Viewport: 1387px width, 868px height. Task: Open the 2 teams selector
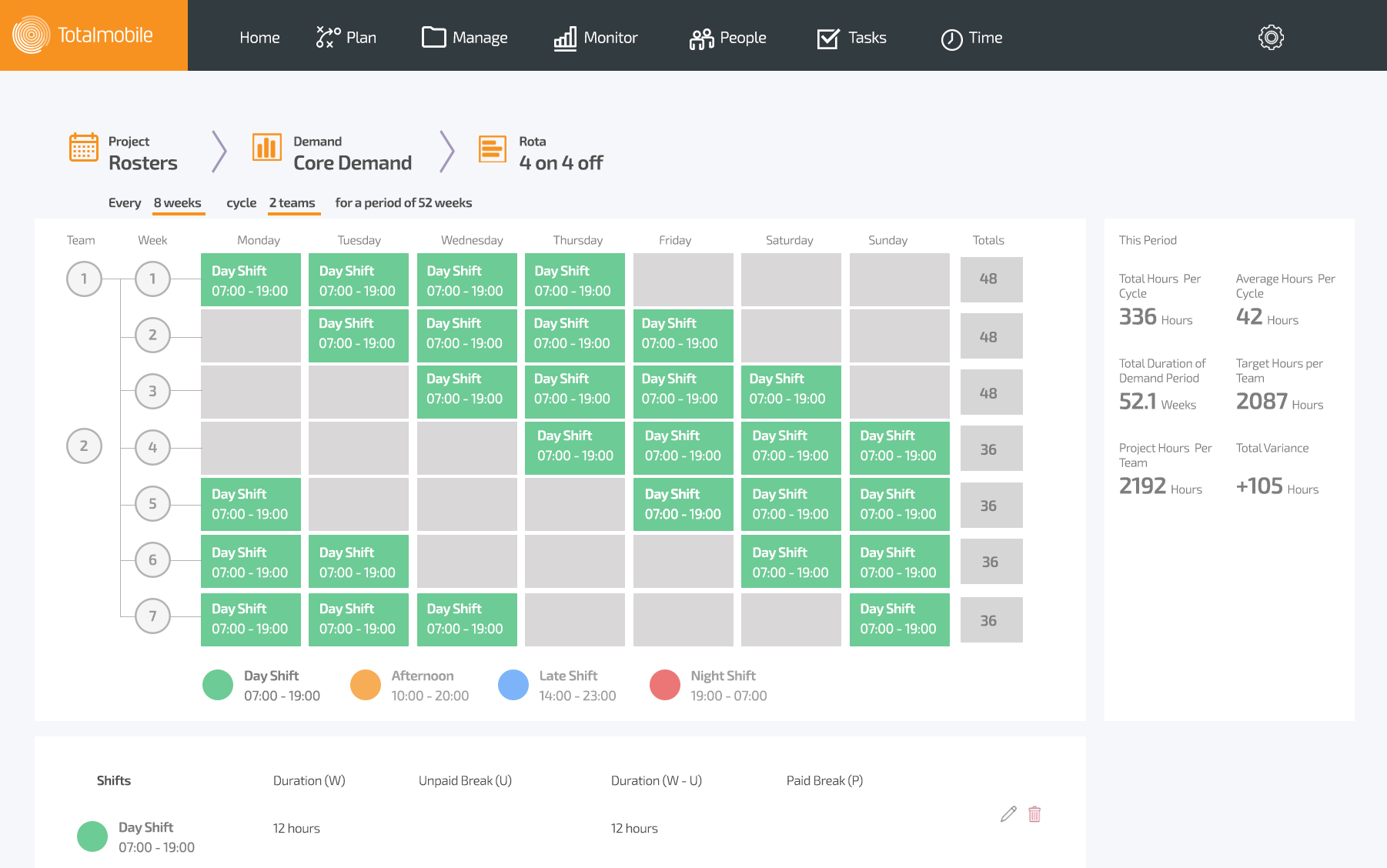pos(293,202)
